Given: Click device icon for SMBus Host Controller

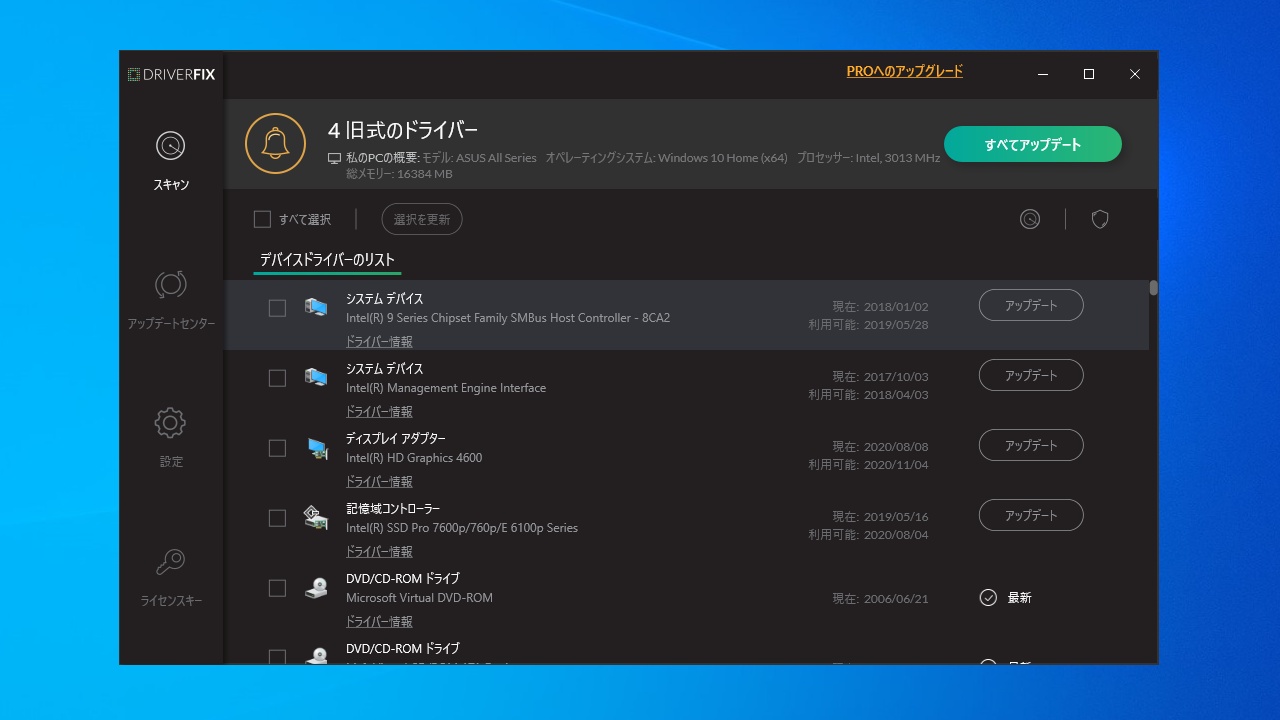Looking at the screenshot, I should point(316,307).
